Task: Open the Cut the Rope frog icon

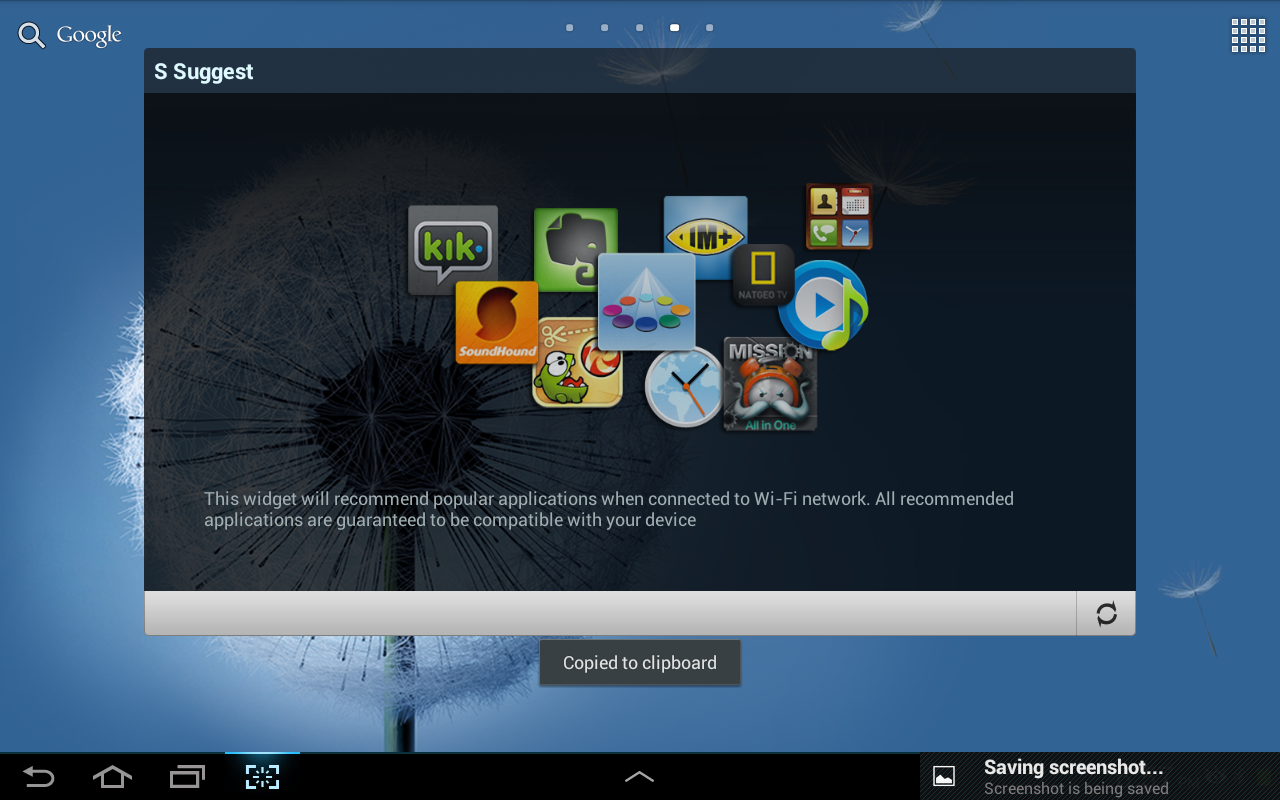Action: tap(577, 363)
